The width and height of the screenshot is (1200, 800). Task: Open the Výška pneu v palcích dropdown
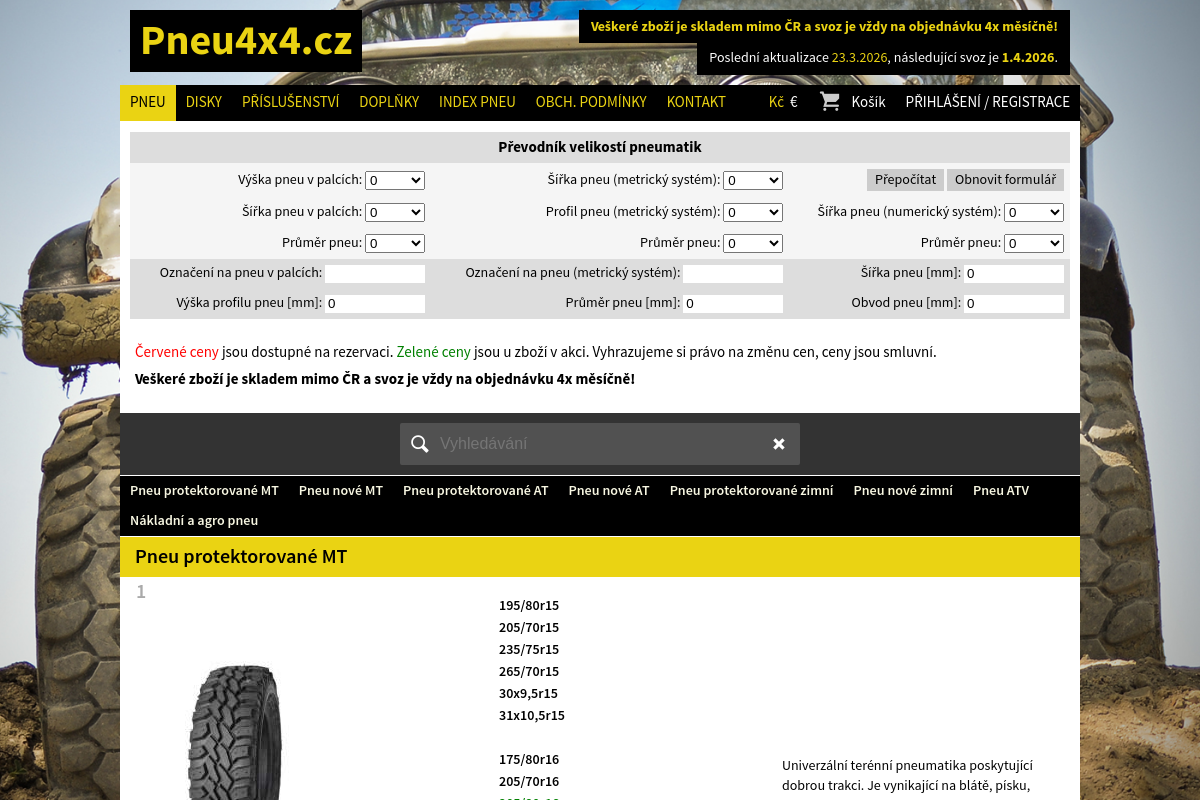point(394,180)
